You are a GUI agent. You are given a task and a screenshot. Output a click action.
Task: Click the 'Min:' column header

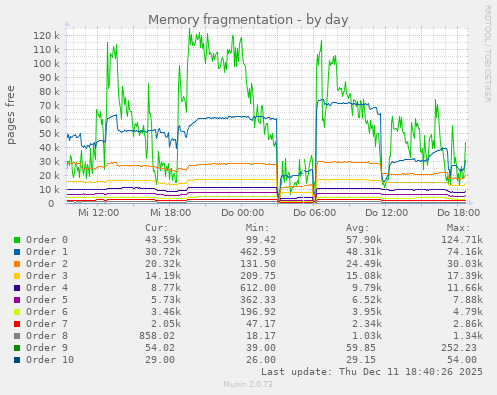click(257, 228)
